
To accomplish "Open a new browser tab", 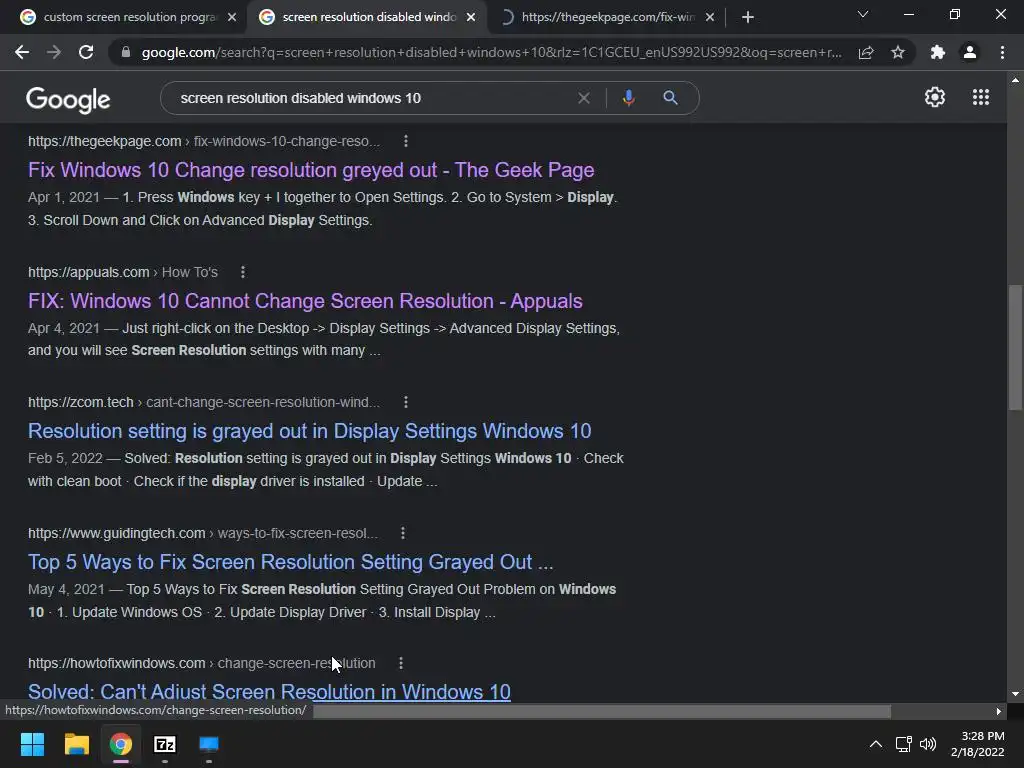I will (748, 17).
